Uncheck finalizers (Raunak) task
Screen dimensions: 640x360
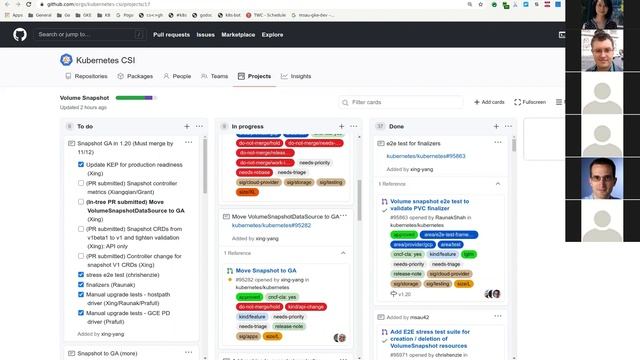tap(81, 284)
